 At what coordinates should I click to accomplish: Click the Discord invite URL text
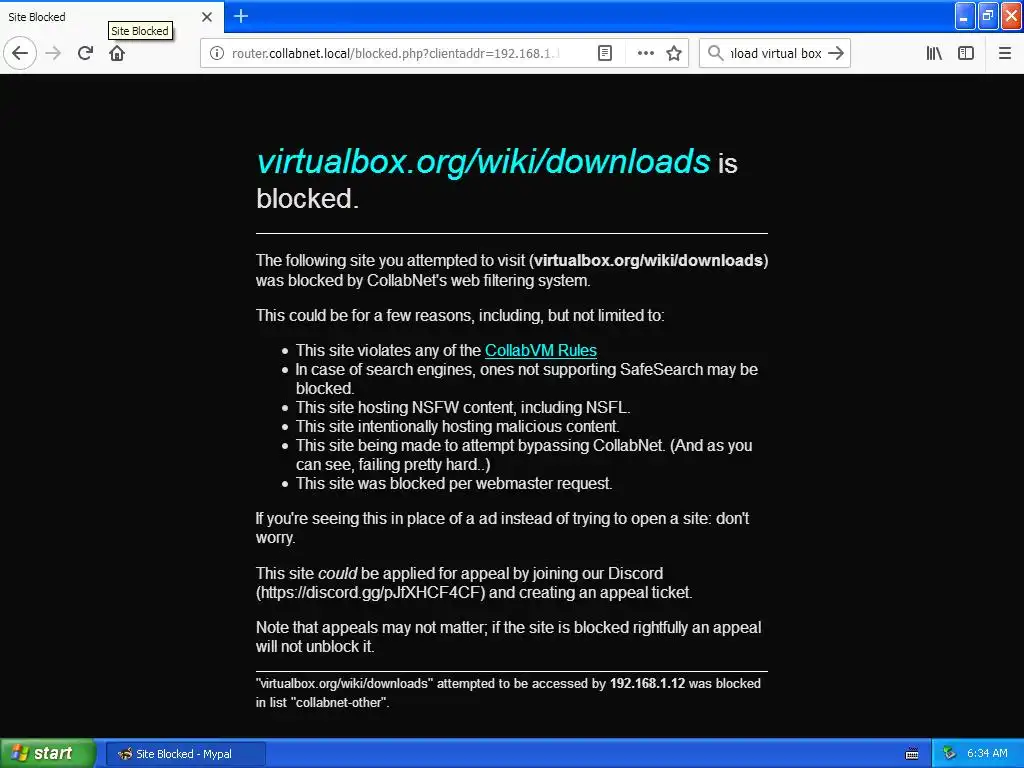[x=371, y=592]
